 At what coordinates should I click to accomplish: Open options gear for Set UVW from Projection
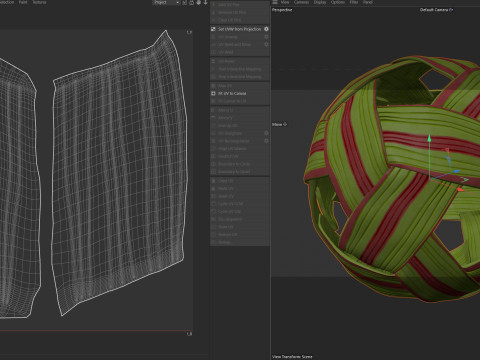pos(266,29)
